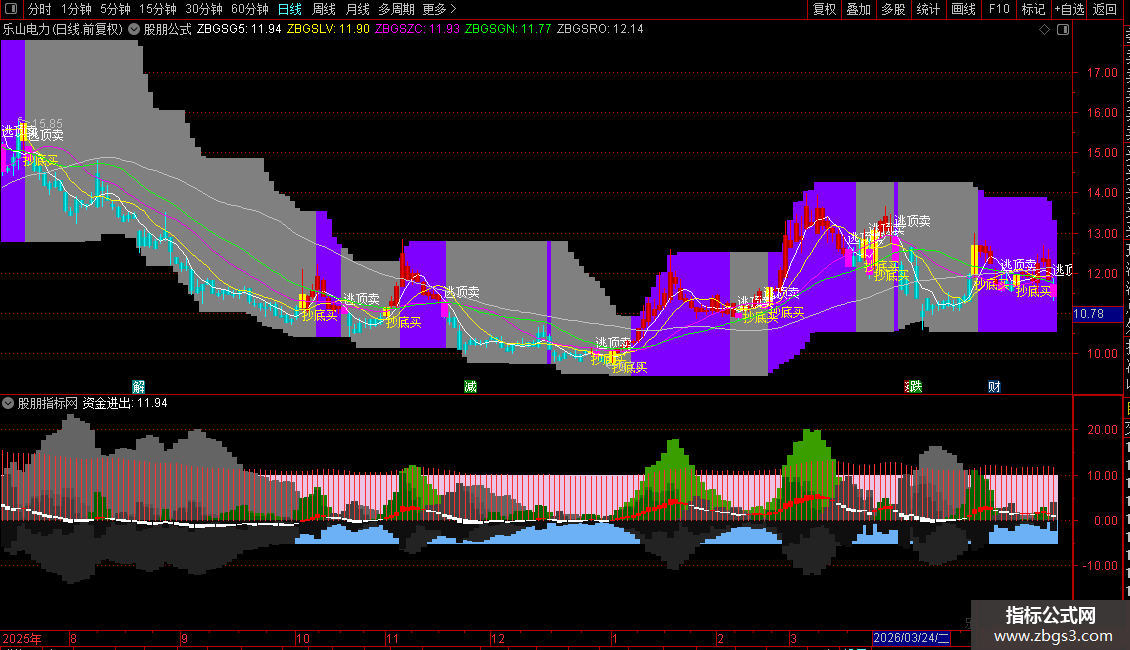The height and width of the screenshot is (650, 1130).
Task: Open F10 company info
Action: coord(999,9)
